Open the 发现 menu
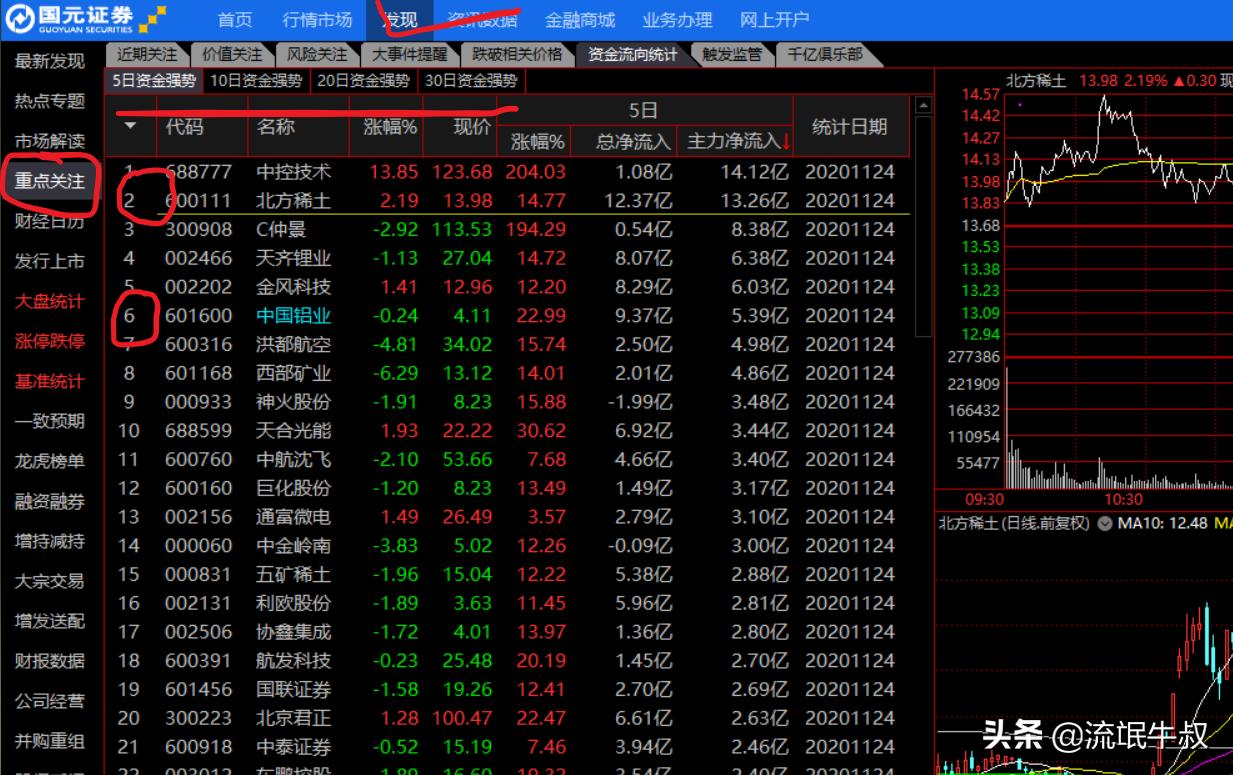 point(400,19)
